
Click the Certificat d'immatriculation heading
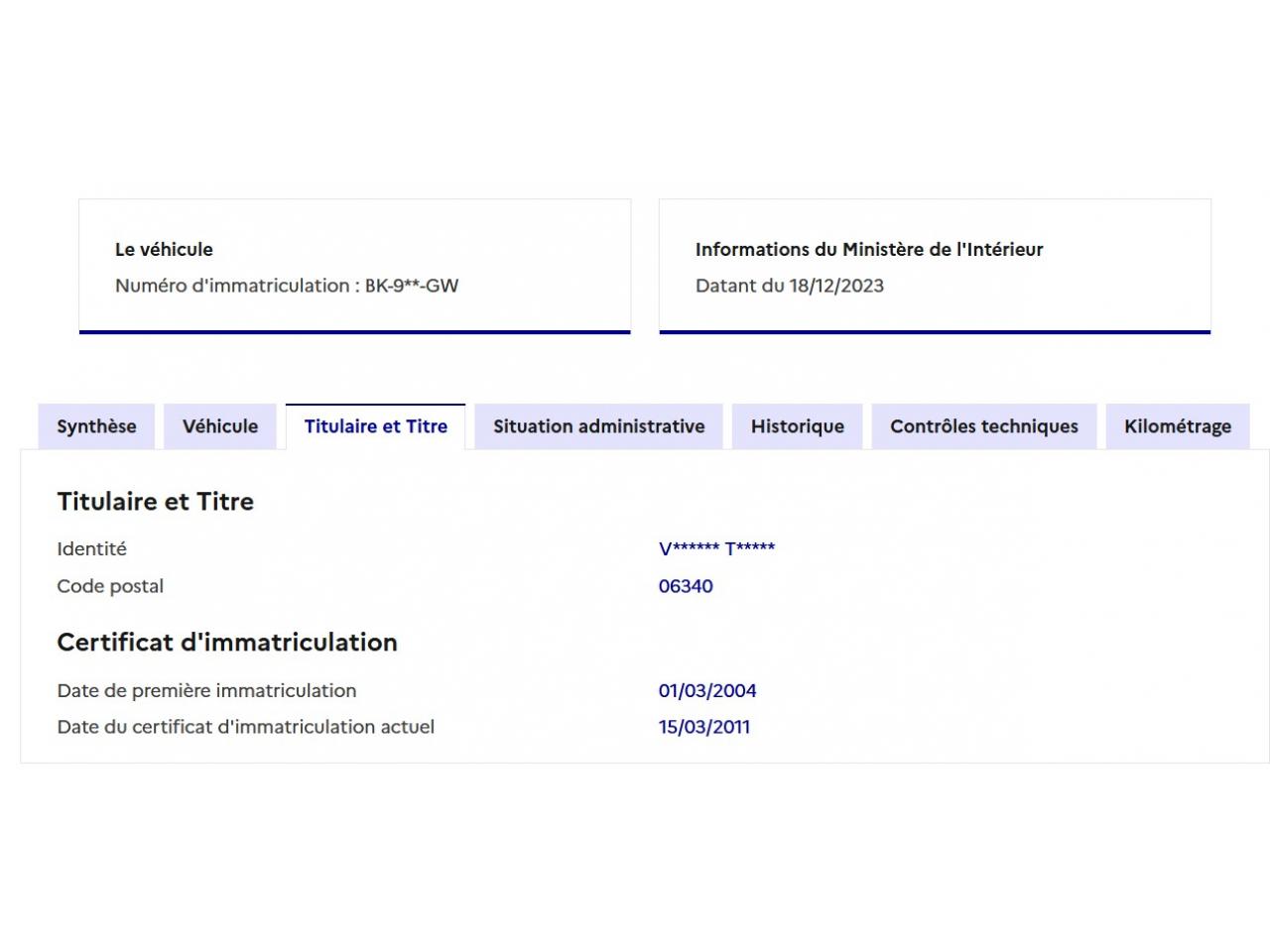[x=227, y=643]
